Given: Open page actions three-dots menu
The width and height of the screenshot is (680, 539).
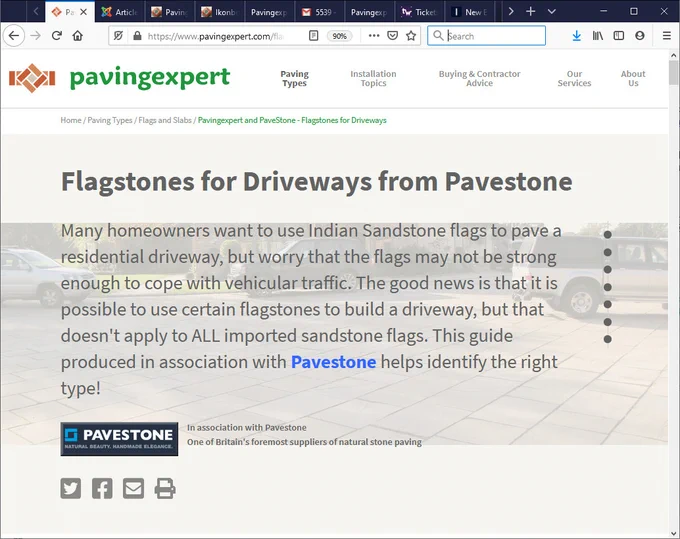Looking at the screenshot, I should pyautogui.click(x=374, y=36).
